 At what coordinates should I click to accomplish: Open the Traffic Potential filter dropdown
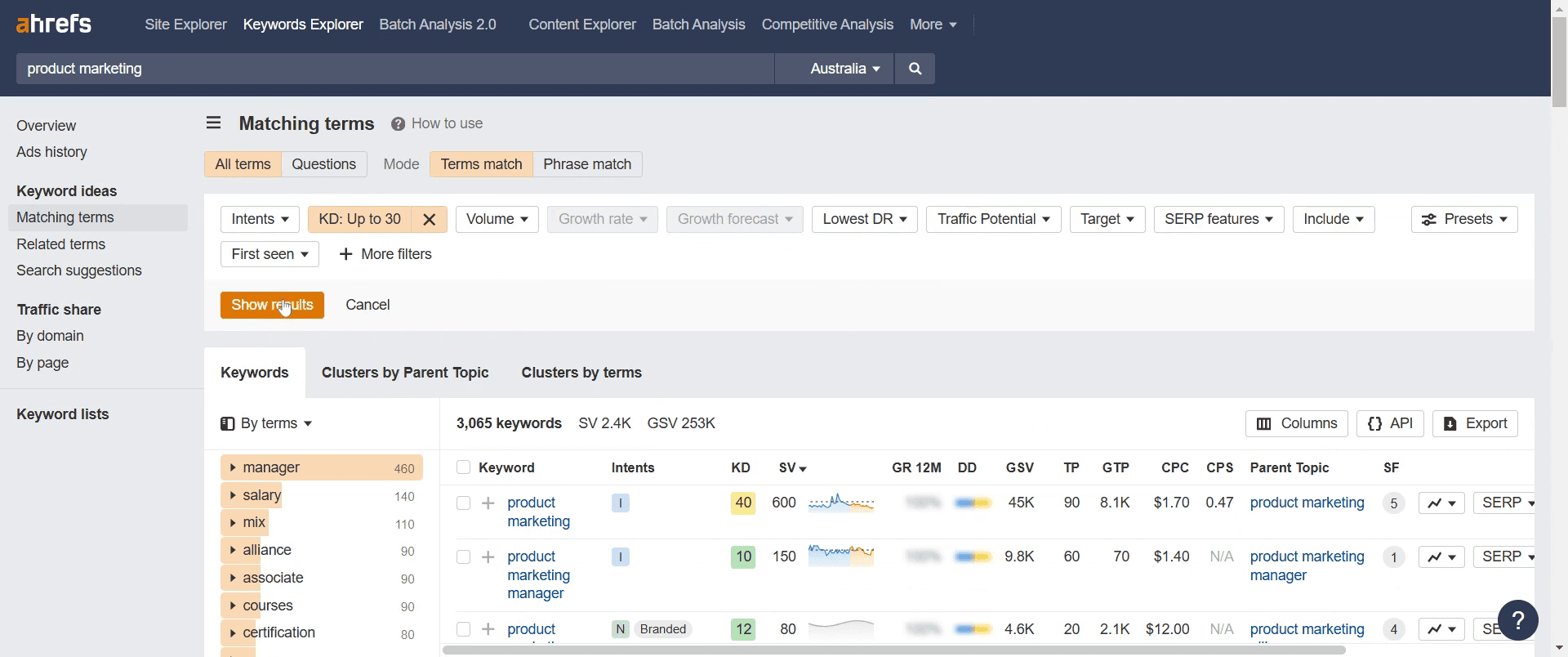pyautogui.click(x=994, y=219)
